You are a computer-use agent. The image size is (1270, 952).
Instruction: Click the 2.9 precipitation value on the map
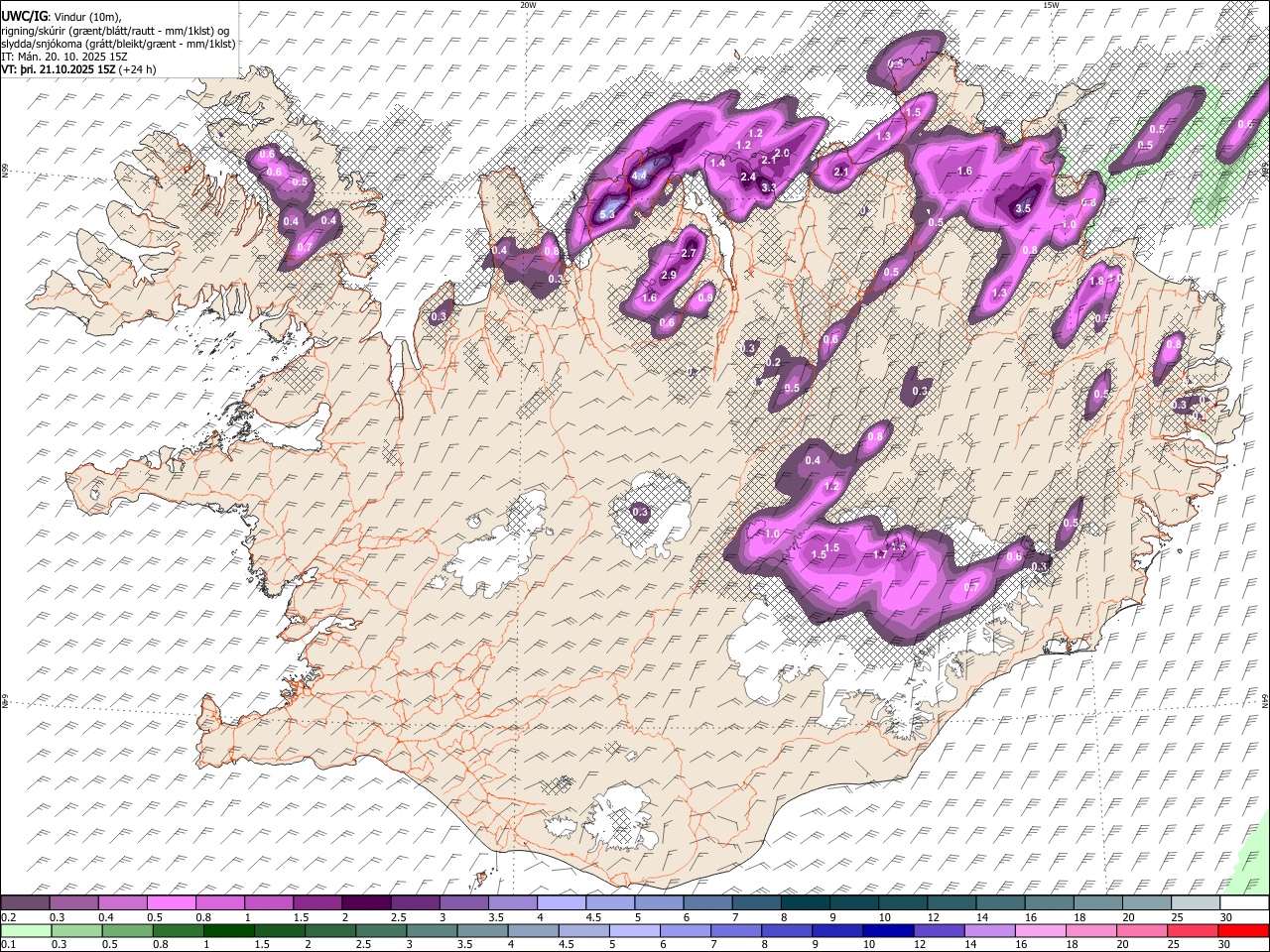(x=669, y=275)
